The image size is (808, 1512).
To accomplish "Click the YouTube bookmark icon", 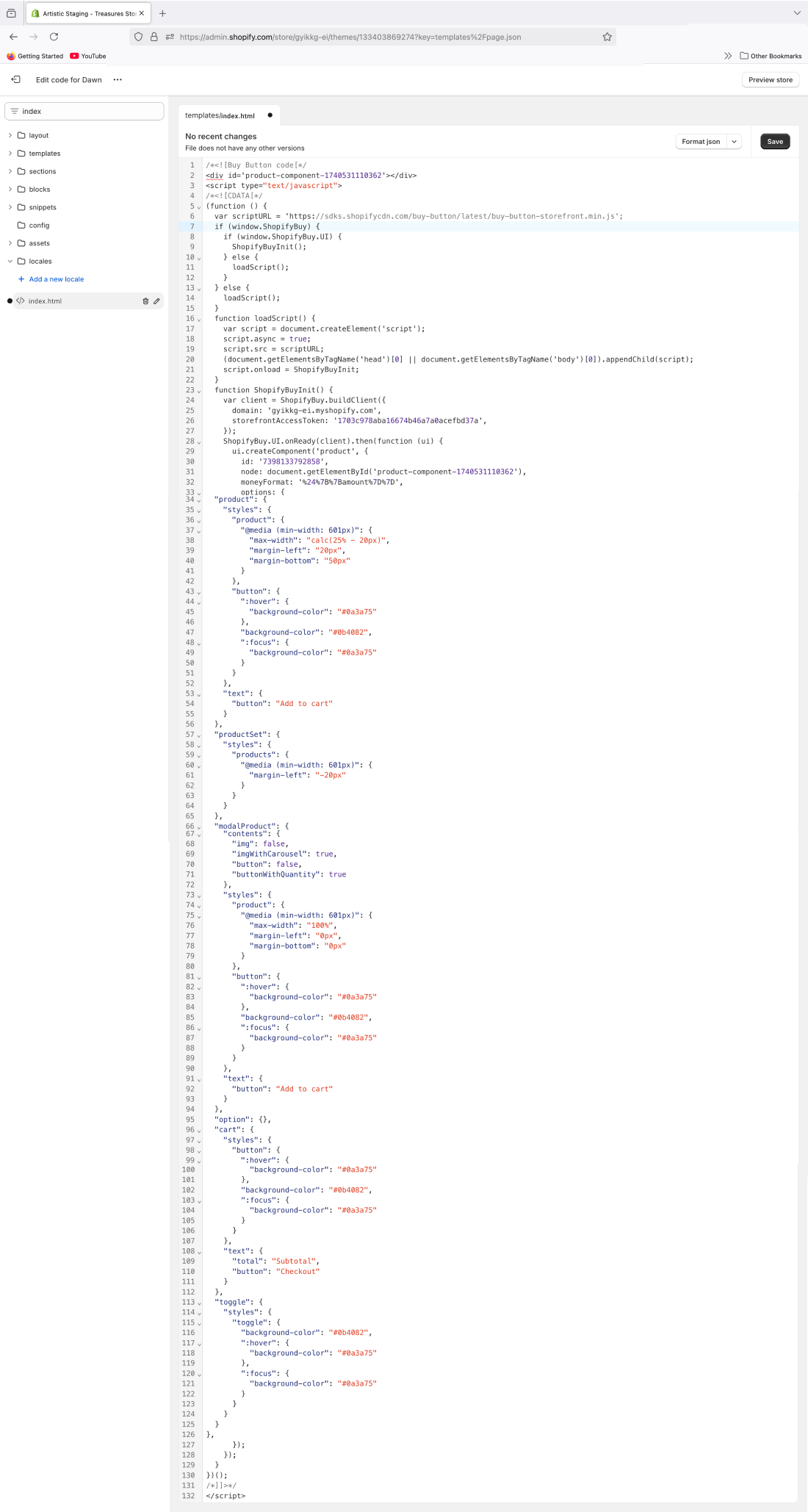I will pyautogui.click(x=74, y=56).
